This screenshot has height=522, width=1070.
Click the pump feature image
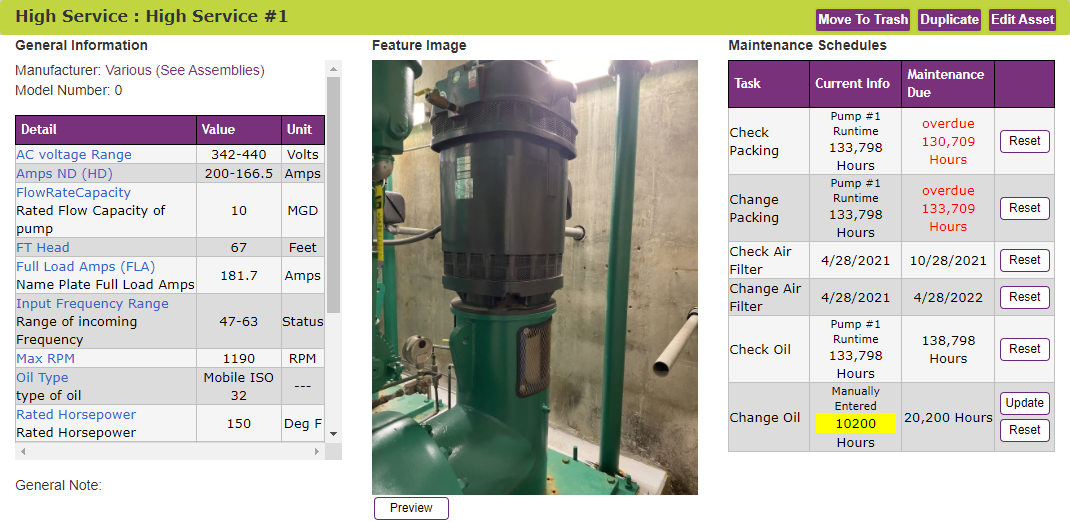[535, 277]
